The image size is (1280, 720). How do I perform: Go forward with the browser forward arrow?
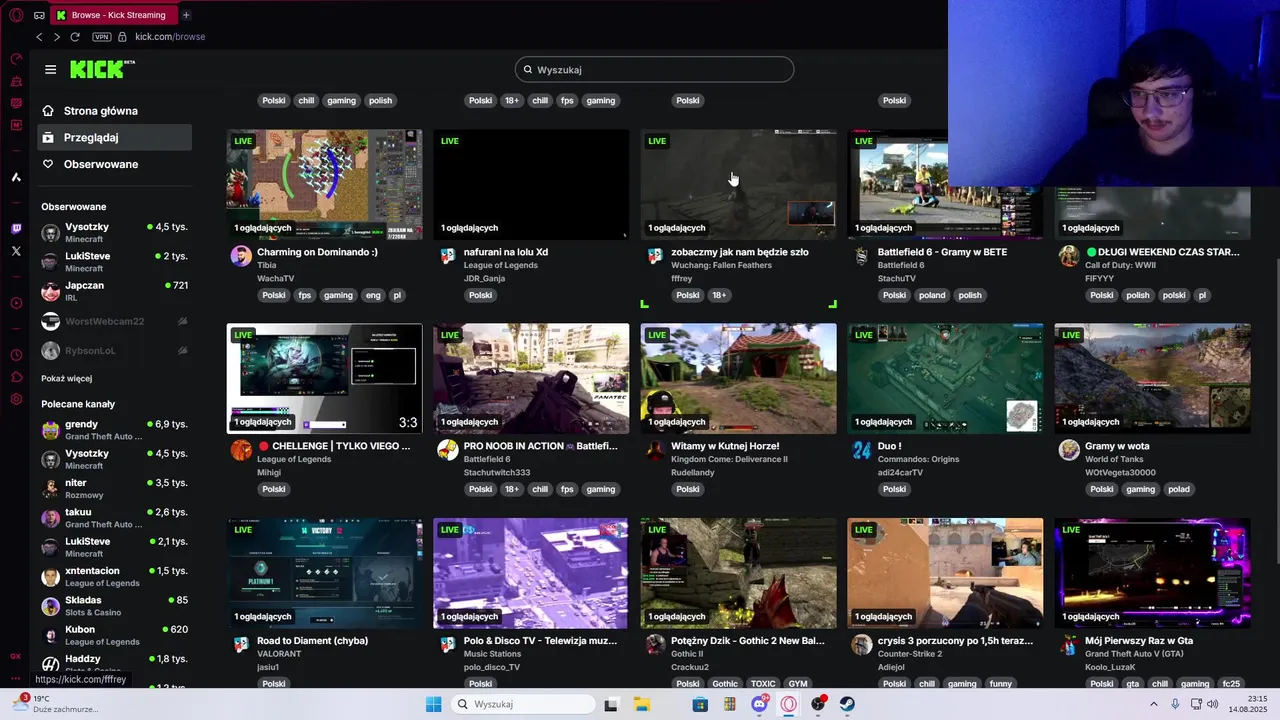[x=56, y=37]
